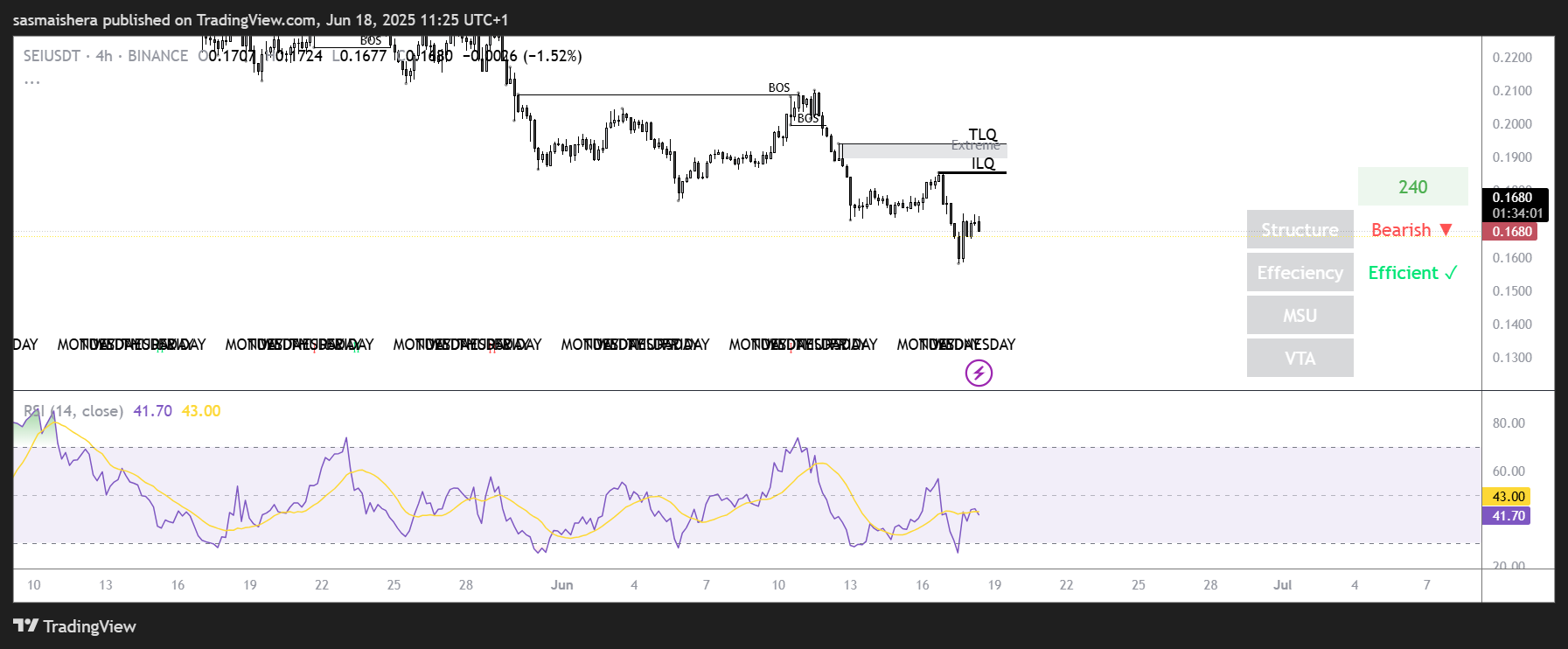Open the SEIUSDT symbol label

tap(52, 56)
